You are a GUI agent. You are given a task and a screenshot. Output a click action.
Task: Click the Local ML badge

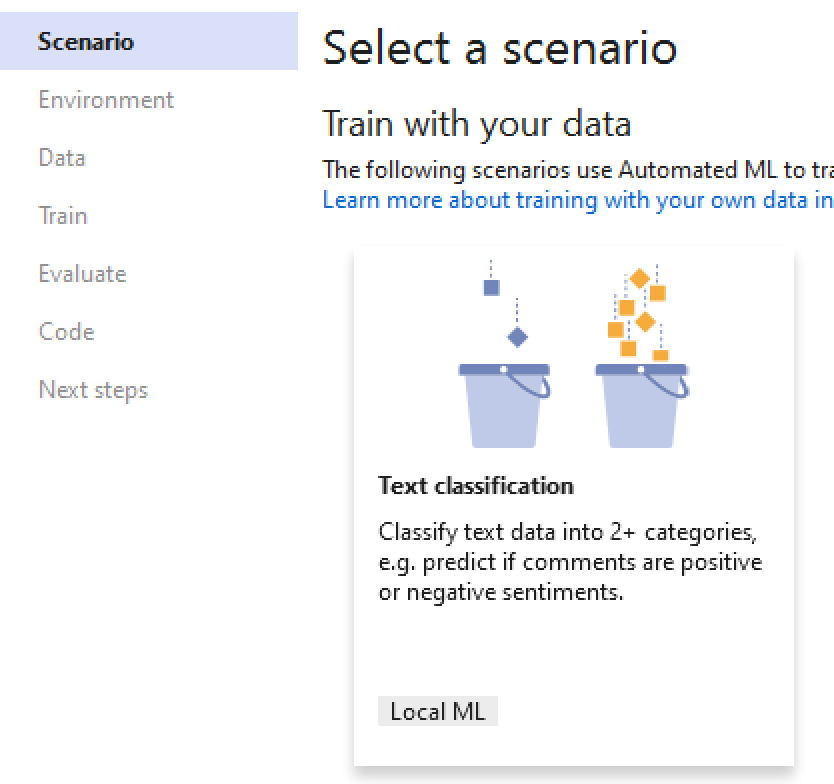(438, 711)
